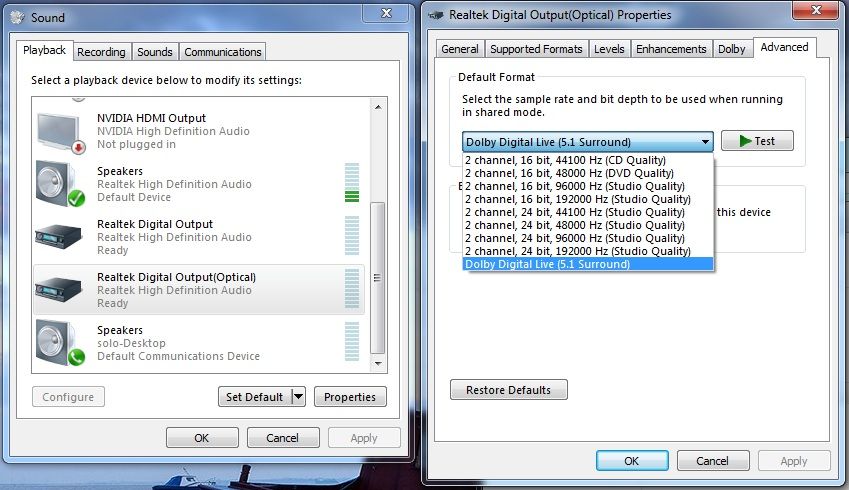Open the Dolby tab

click(x=732, y=49)
